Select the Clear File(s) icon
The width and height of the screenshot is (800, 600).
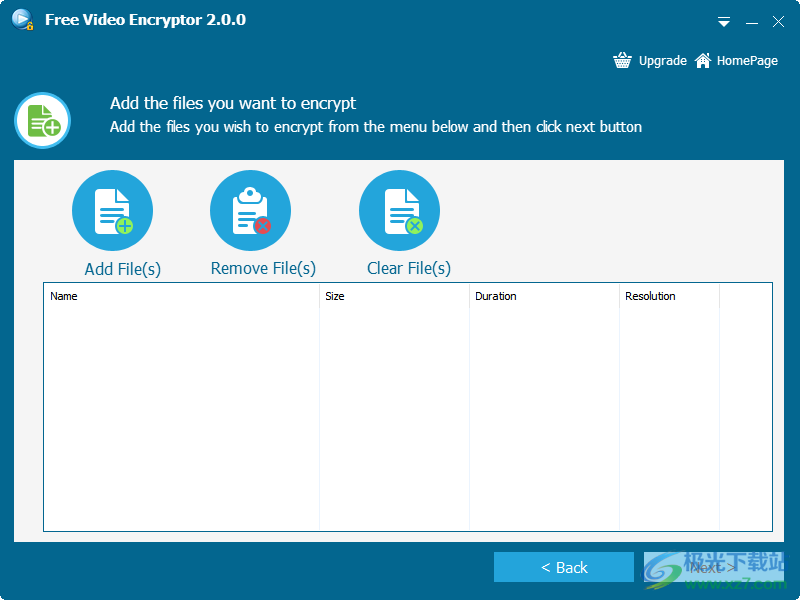pos(399,210)
